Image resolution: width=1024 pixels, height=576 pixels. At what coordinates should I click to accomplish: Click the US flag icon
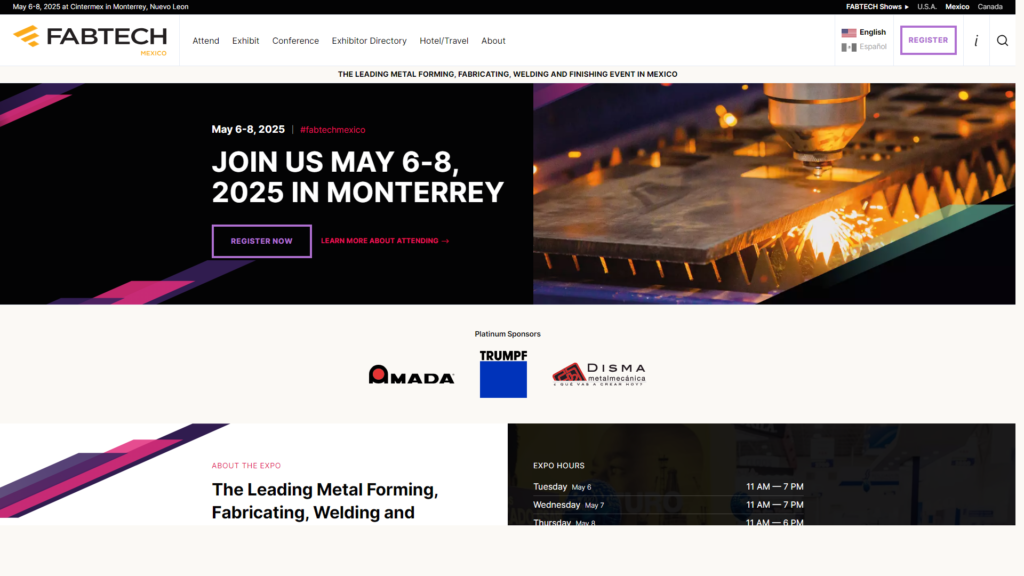point(848,33)
